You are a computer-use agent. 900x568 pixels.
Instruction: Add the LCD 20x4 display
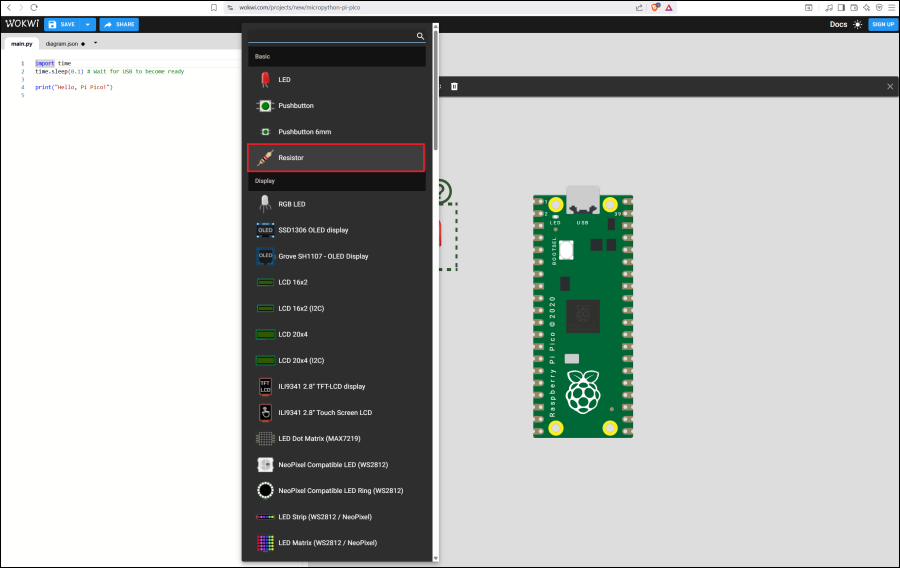[336, 334]
